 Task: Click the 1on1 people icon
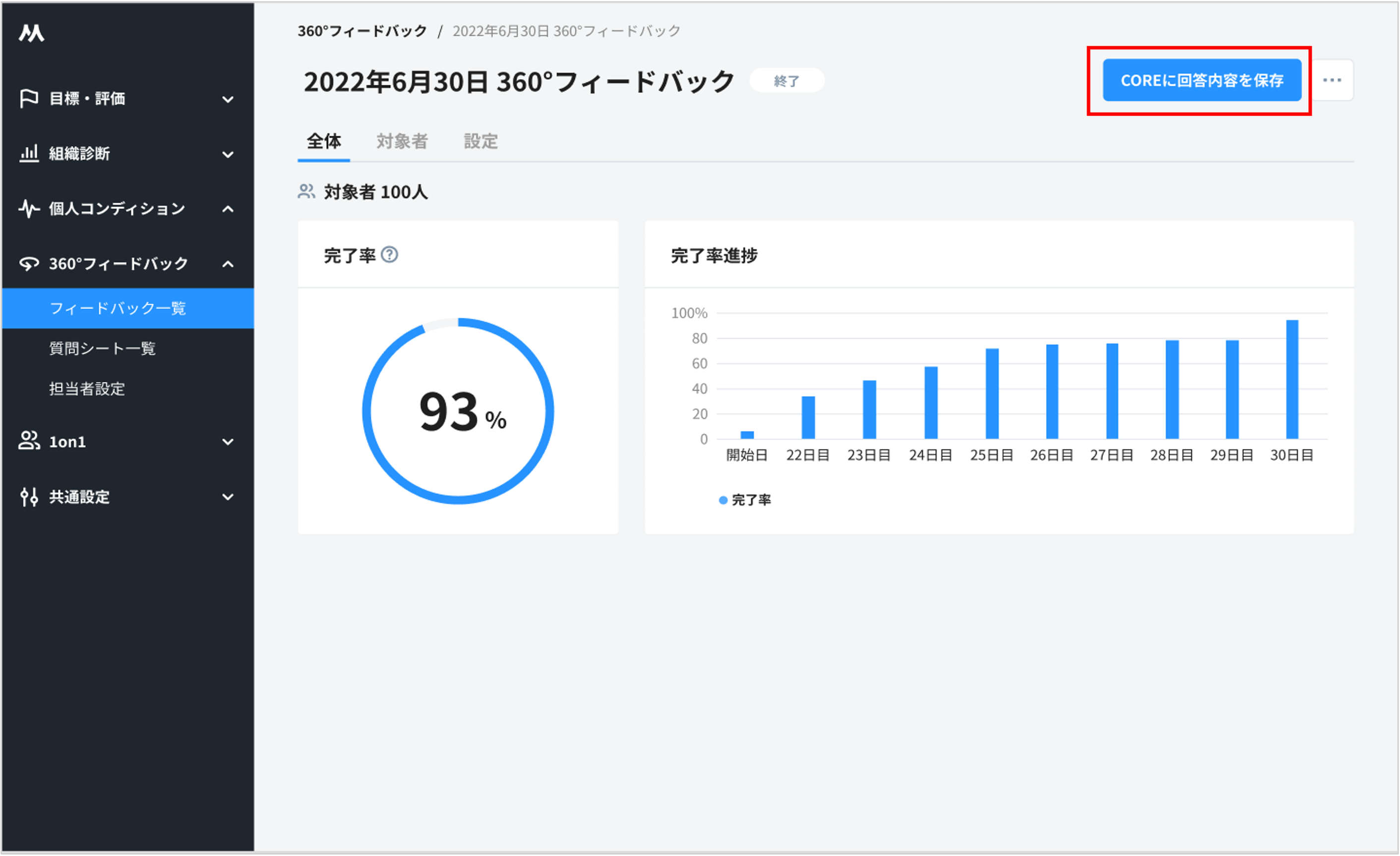click(29, 441)
